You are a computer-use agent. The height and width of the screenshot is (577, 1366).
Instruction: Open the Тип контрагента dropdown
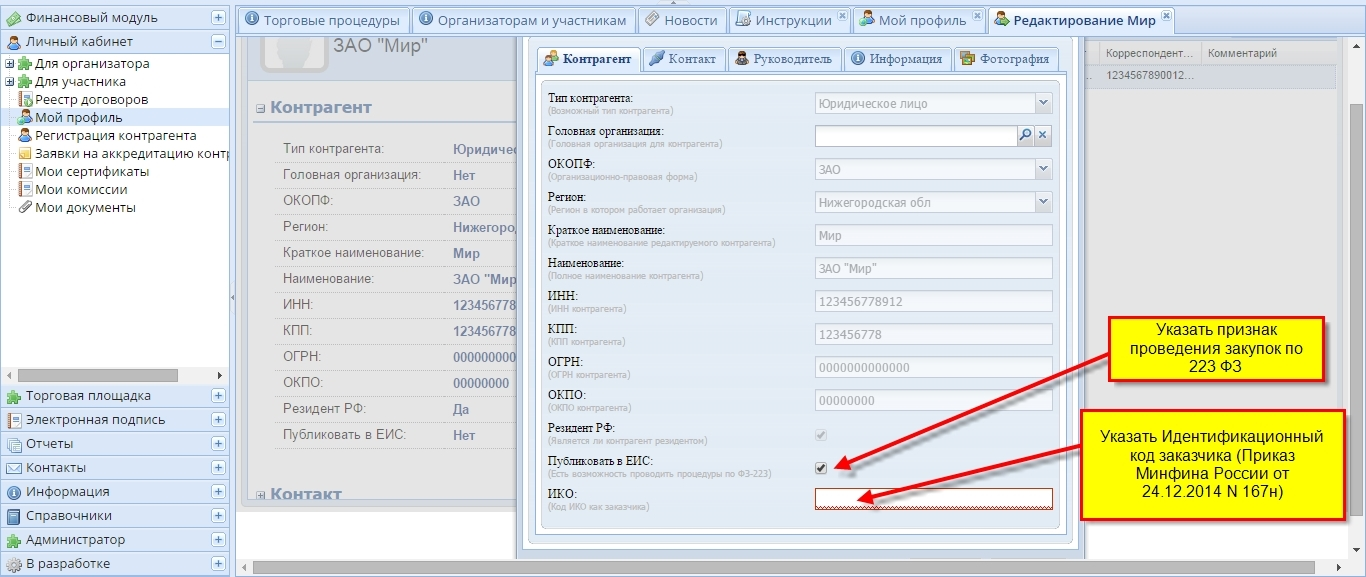tap(1043, 103)
